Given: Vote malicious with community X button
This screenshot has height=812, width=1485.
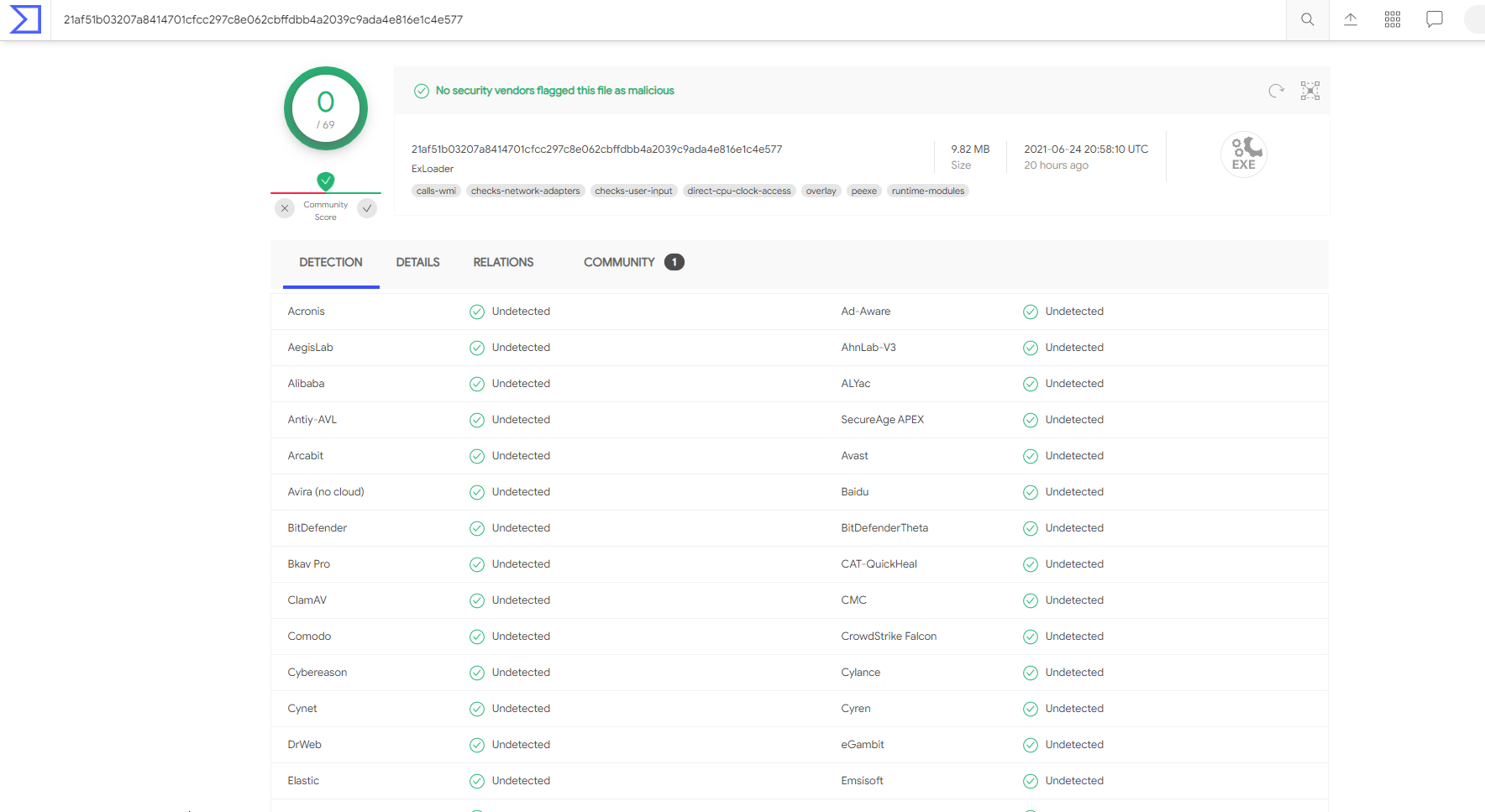Looking at the screenshot, I should click(x=285, y=208).
